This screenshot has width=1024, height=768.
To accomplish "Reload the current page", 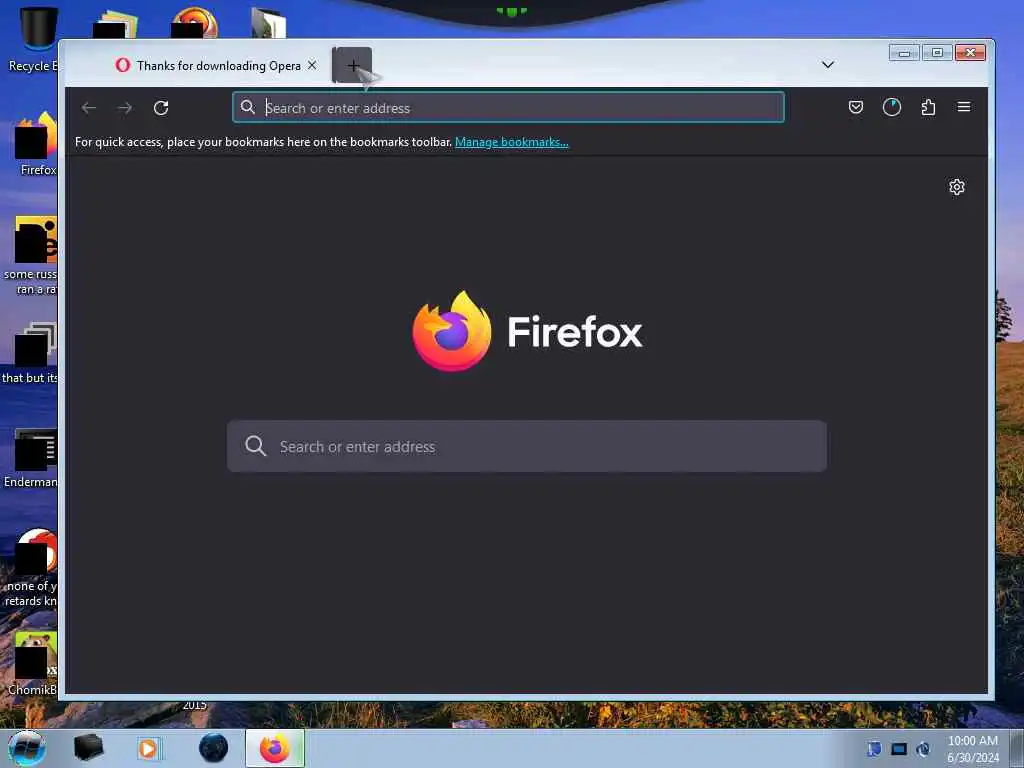I will click(x=161, y=108).
